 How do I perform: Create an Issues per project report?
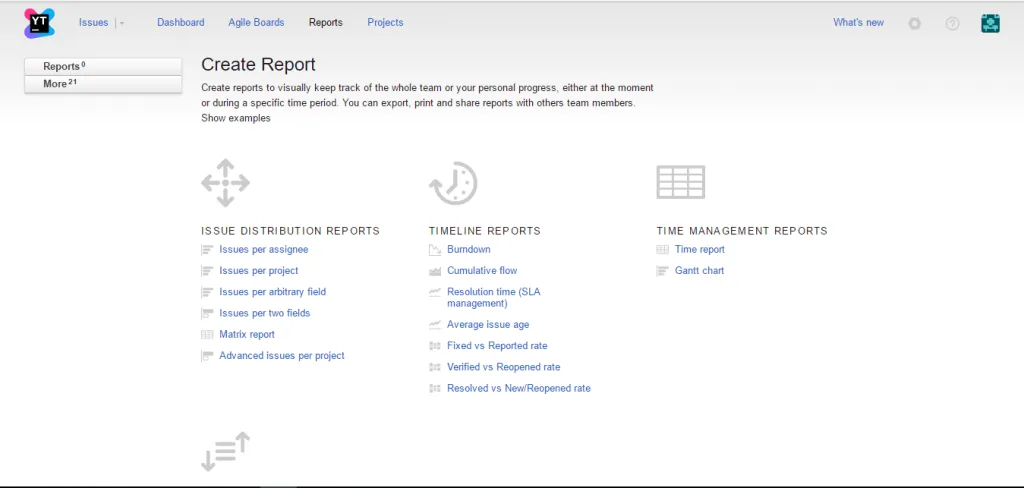259,270
